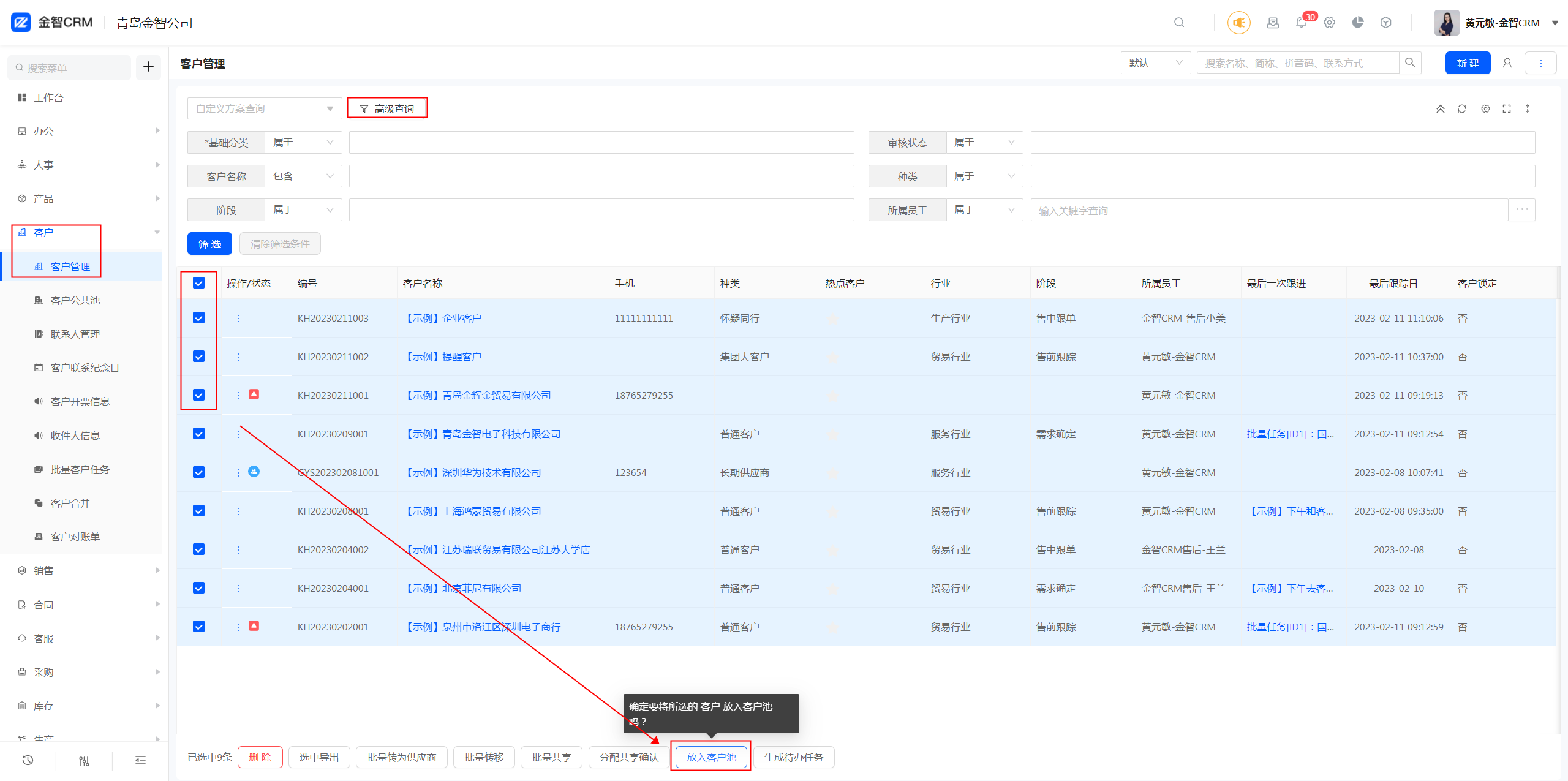Viewport: 1568px width, 781px height.
Task: Click the blue 筛选 button
Action: point(209,244)
